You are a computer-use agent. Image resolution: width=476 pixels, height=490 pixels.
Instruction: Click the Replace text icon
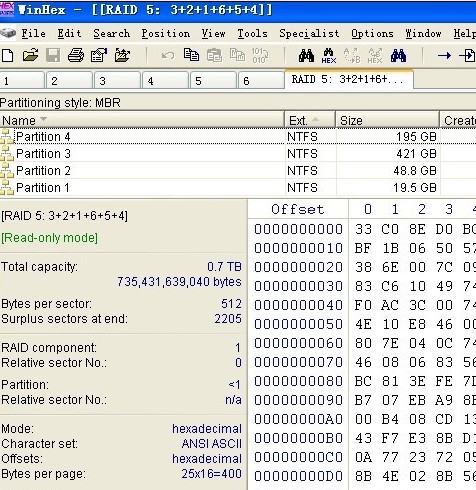point(352,56)
